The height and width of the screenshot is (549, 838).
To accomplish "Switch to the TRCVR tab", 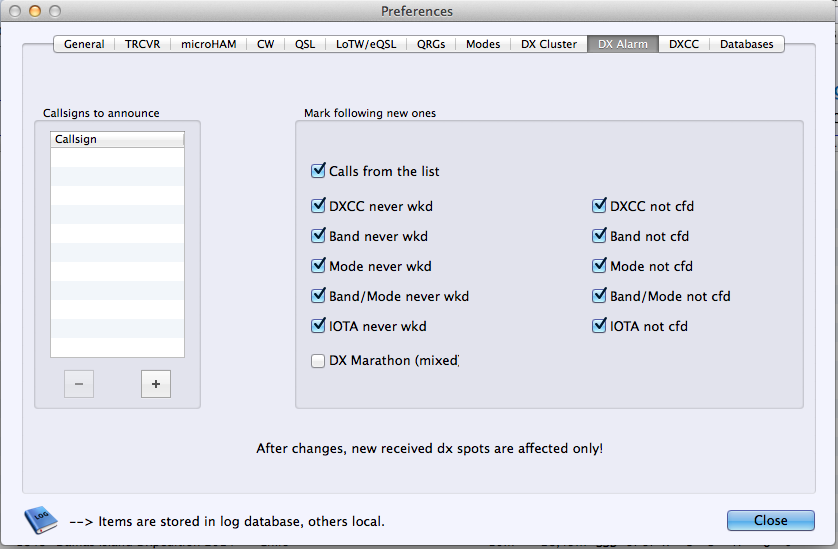I will coord(142,44).
